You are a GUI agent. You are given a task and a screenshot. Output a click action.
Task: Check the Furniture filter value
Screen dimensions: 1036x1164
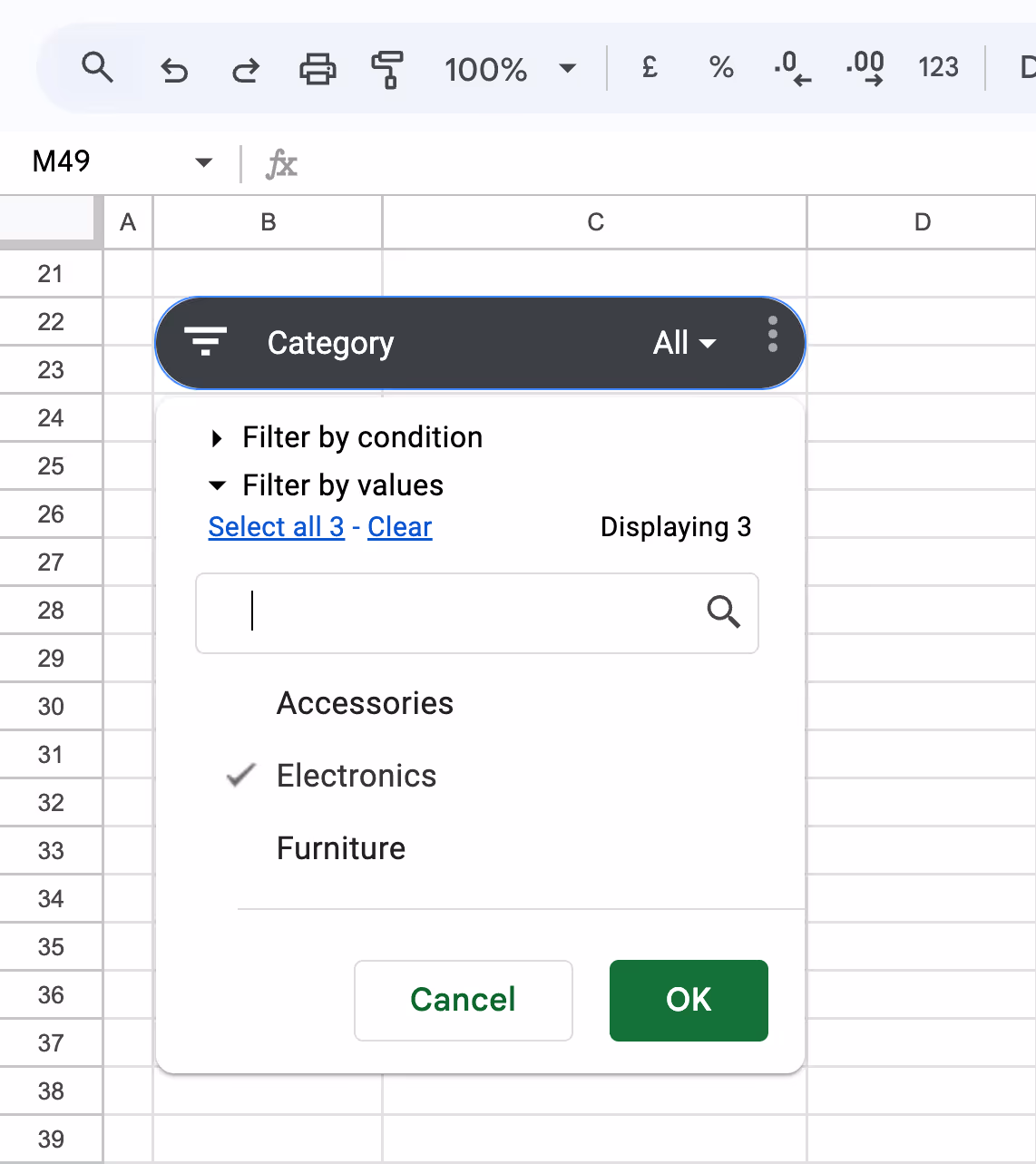[340, 848]
